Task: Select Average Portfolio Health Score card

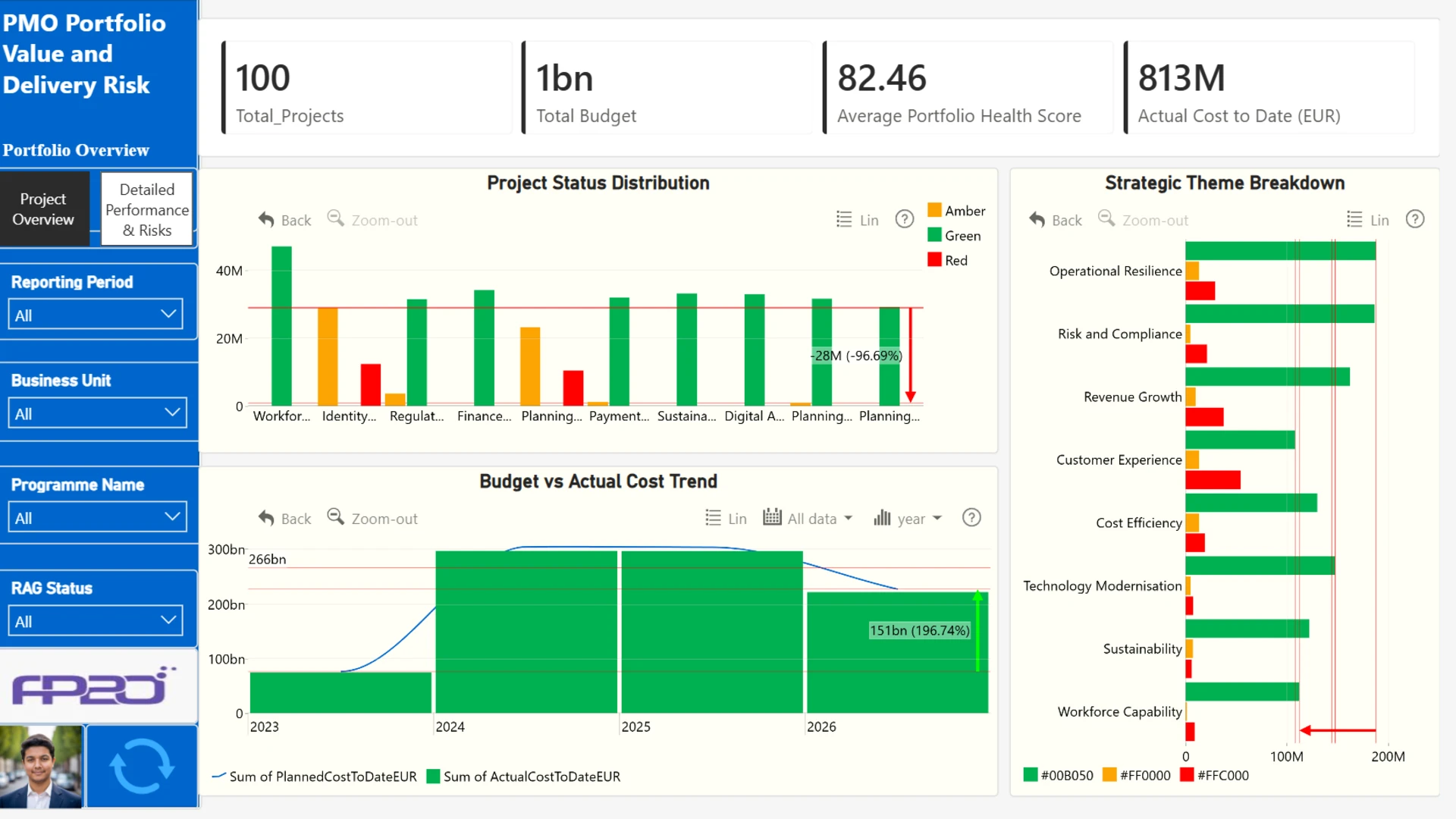Action: (x=968, y=88)
